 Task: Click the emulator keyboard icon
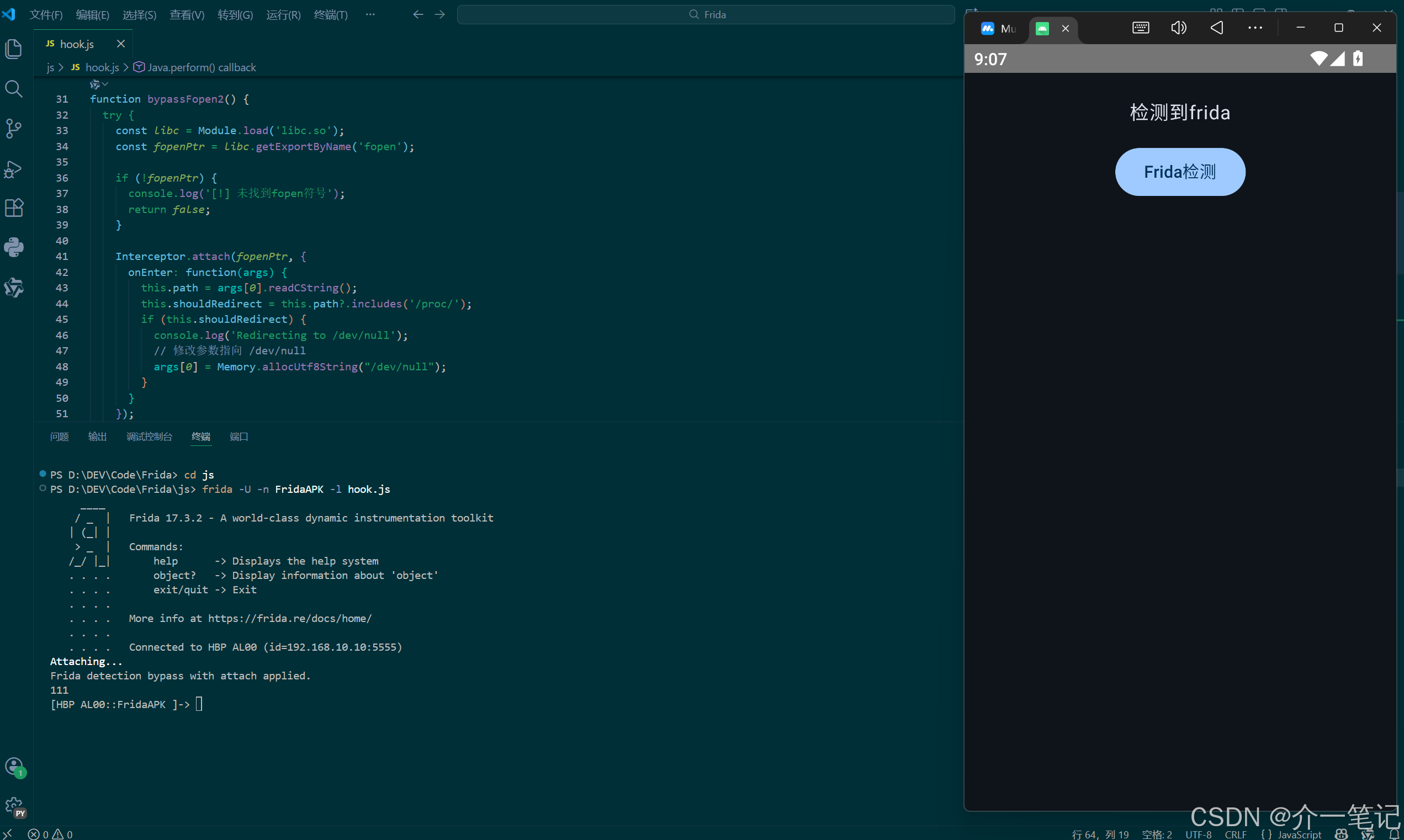[x=1140, y=28]
